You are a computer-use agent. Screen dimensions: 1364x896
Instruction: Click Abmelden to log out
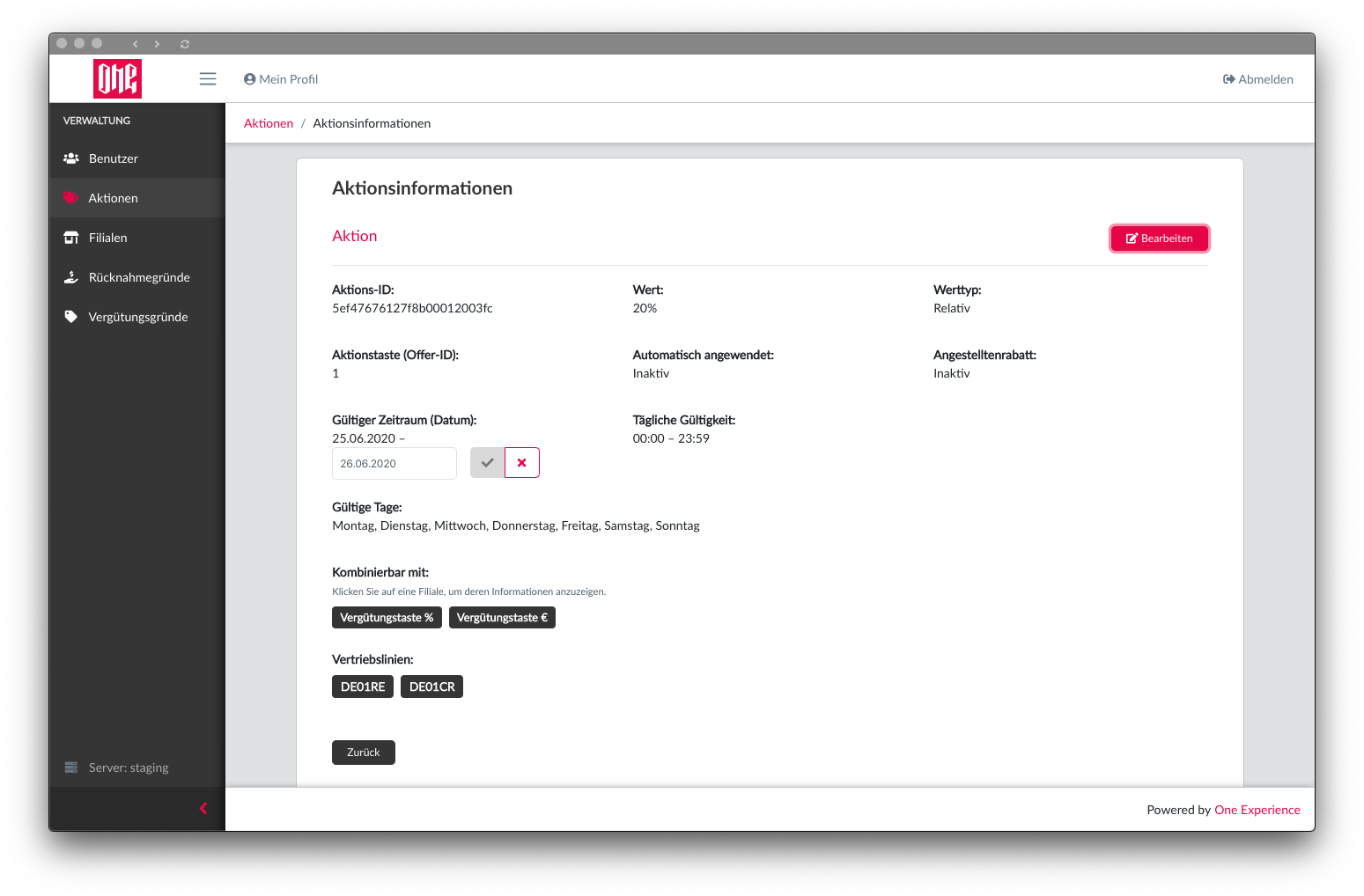[1258, 79]
